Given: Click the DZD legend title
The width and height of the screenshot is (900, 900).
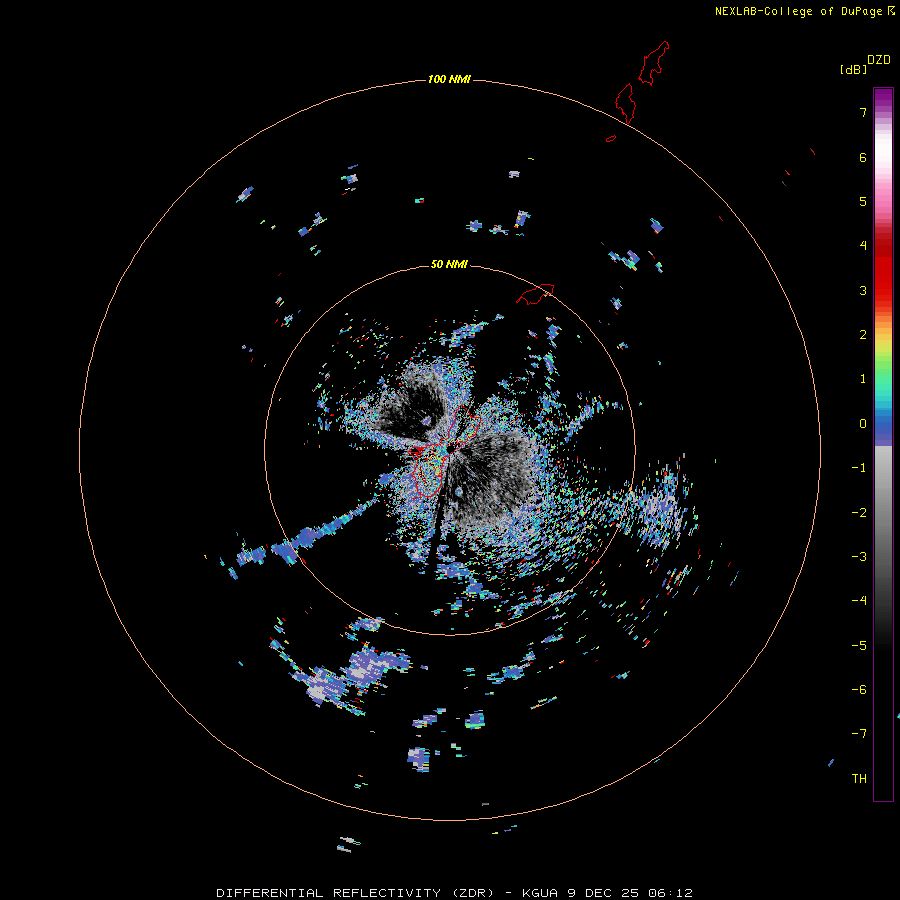Looking at the screenshot, I should (x=879, y=60).
